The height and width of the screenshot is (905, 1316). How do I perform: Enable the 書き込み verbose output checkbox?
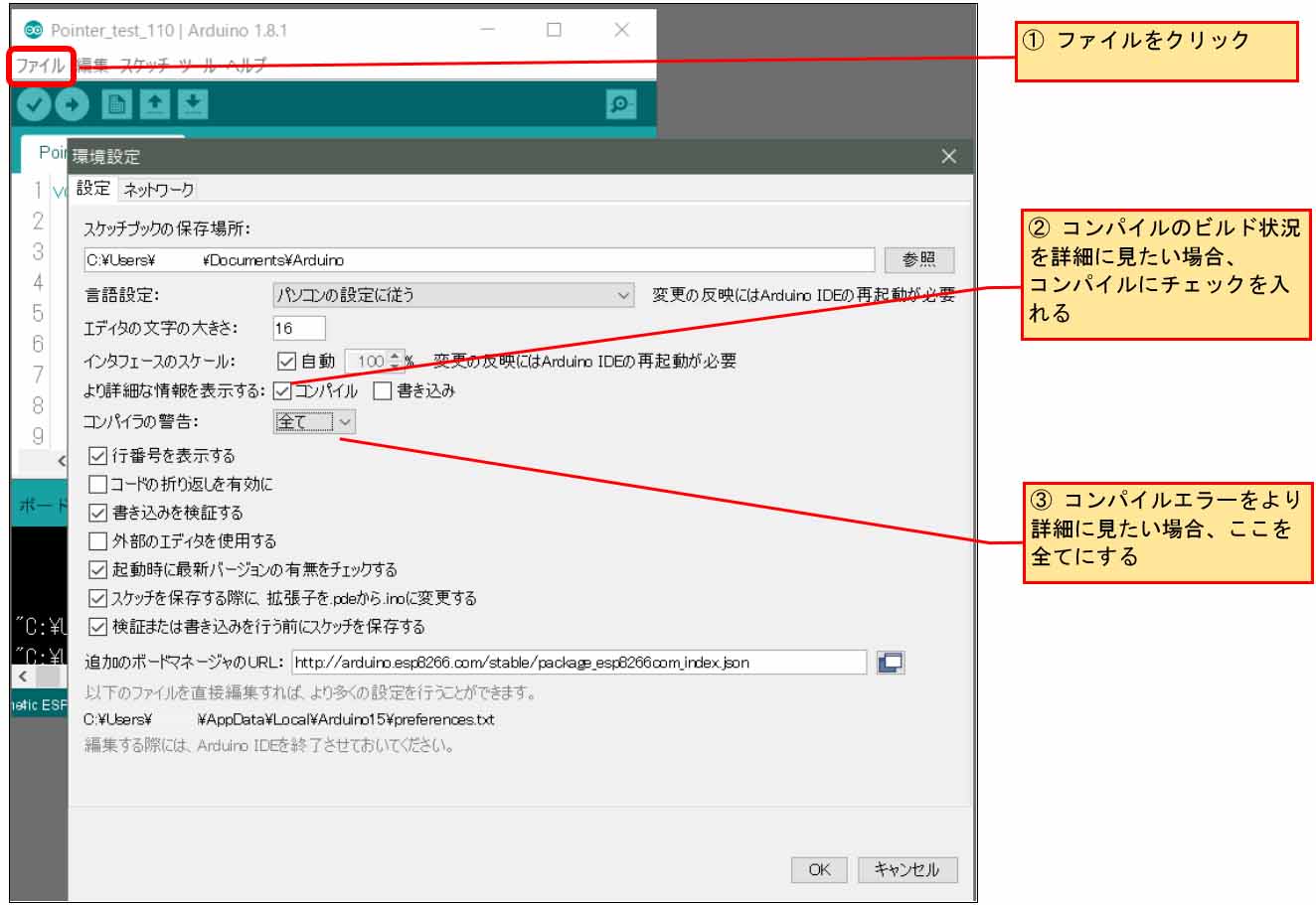point(383,391)
